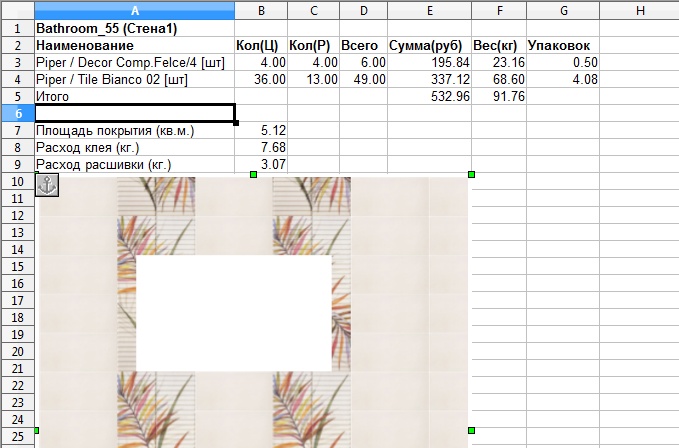This screenshot has height=448, width=679.
Task: Click the 'Упаковок' header cell
Action: (x=563, y=45)
